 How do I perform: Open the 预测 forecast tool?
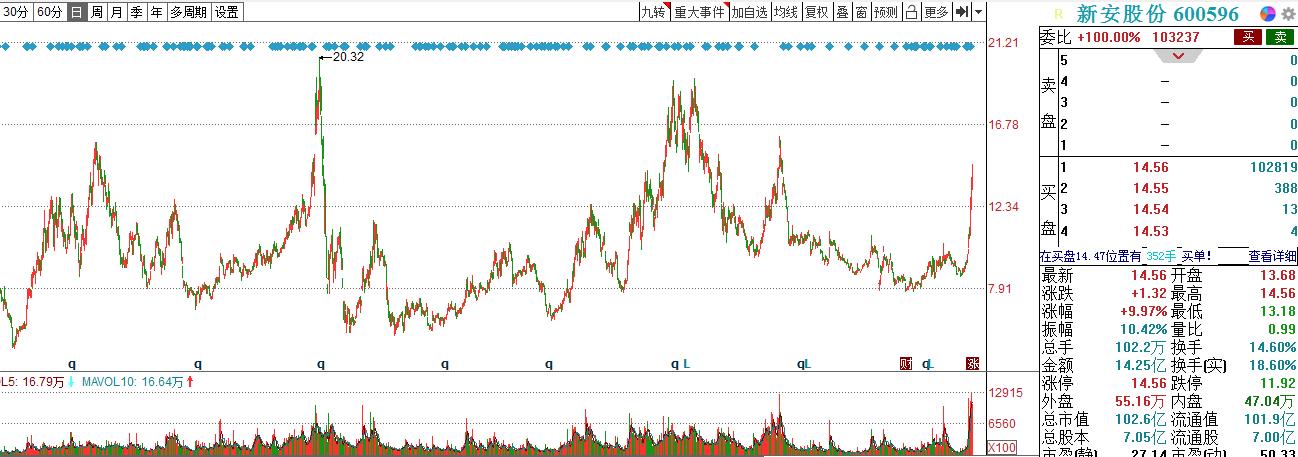886,12
